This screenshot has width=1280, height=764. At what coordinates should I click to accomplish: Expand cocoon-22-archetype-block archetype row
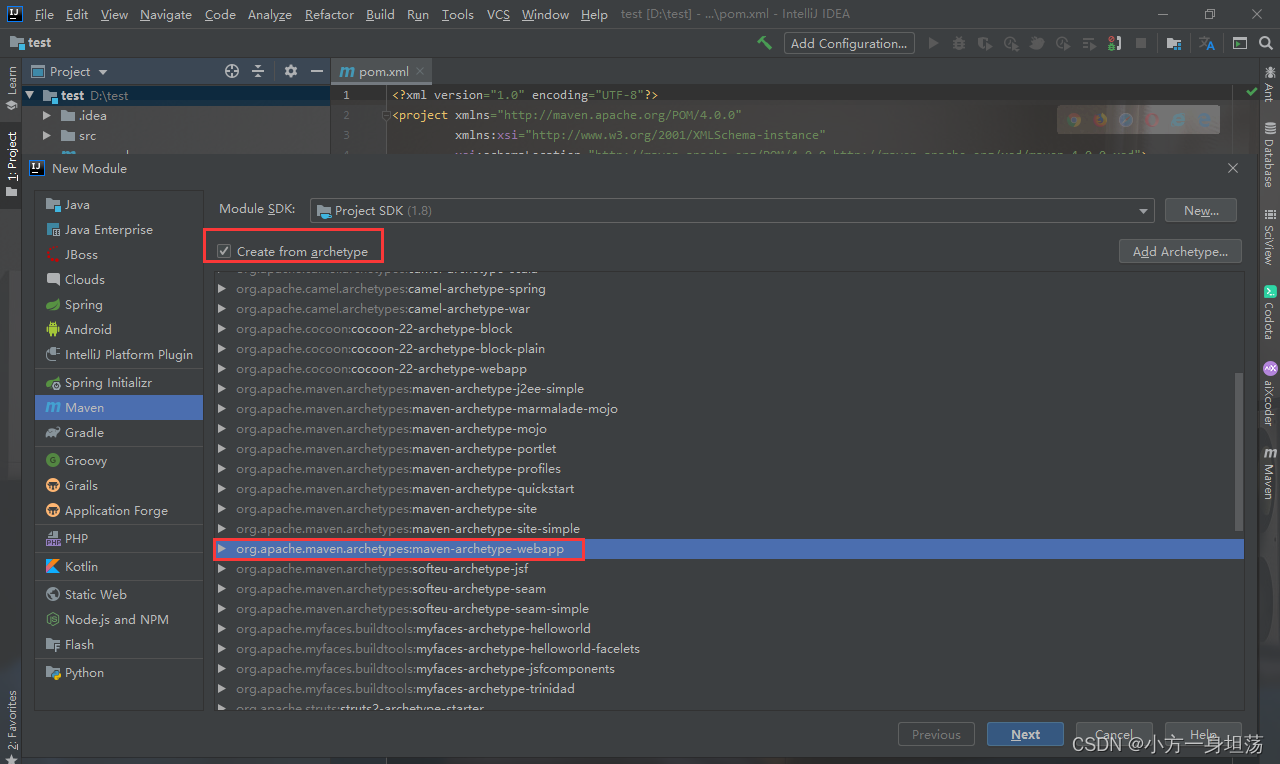(x=222, y=329)
